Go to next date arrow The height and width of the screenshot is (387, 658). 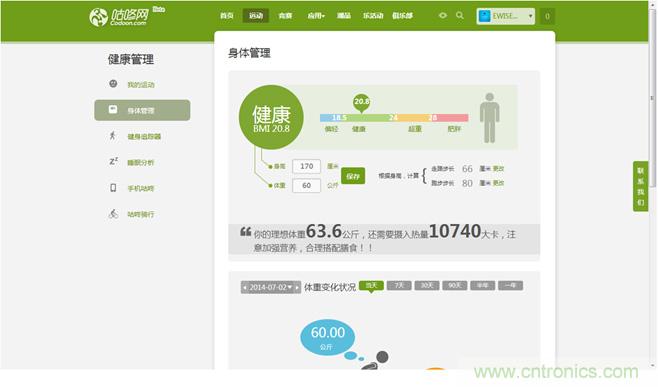297,288
